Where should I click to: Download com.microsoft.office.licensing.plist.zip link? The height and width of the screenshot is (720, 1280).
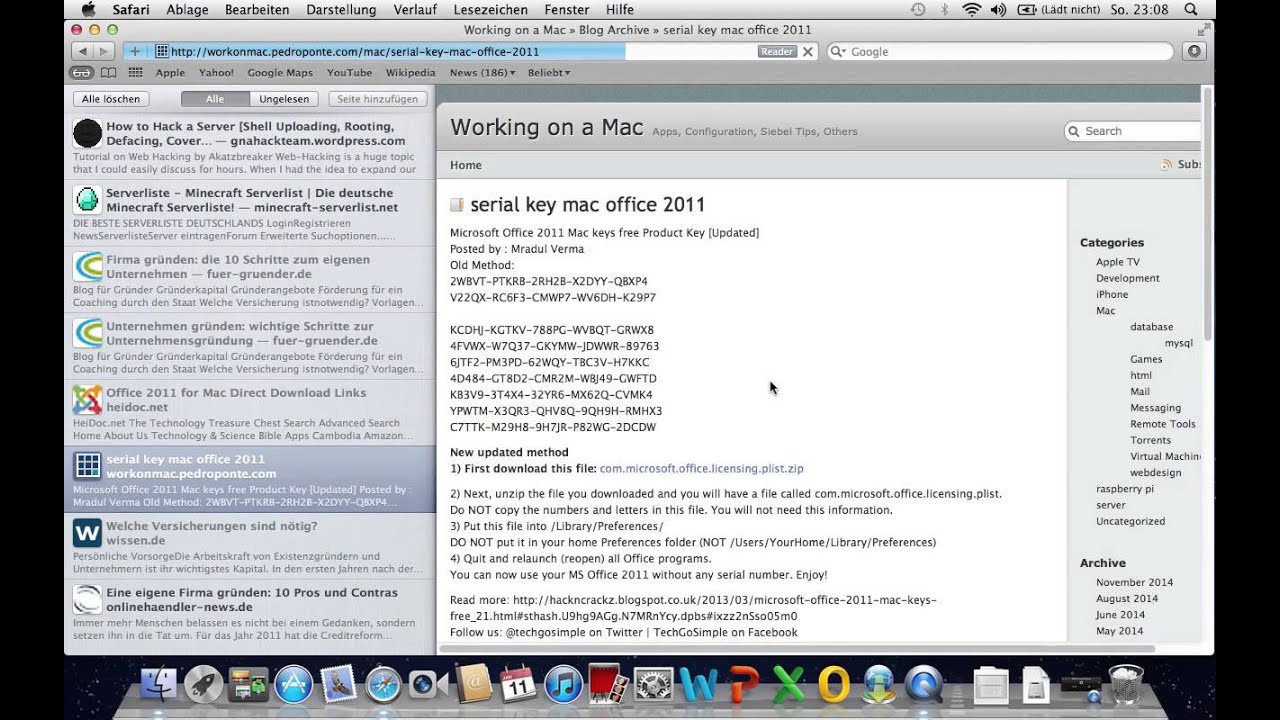click(x=701, y=468)
